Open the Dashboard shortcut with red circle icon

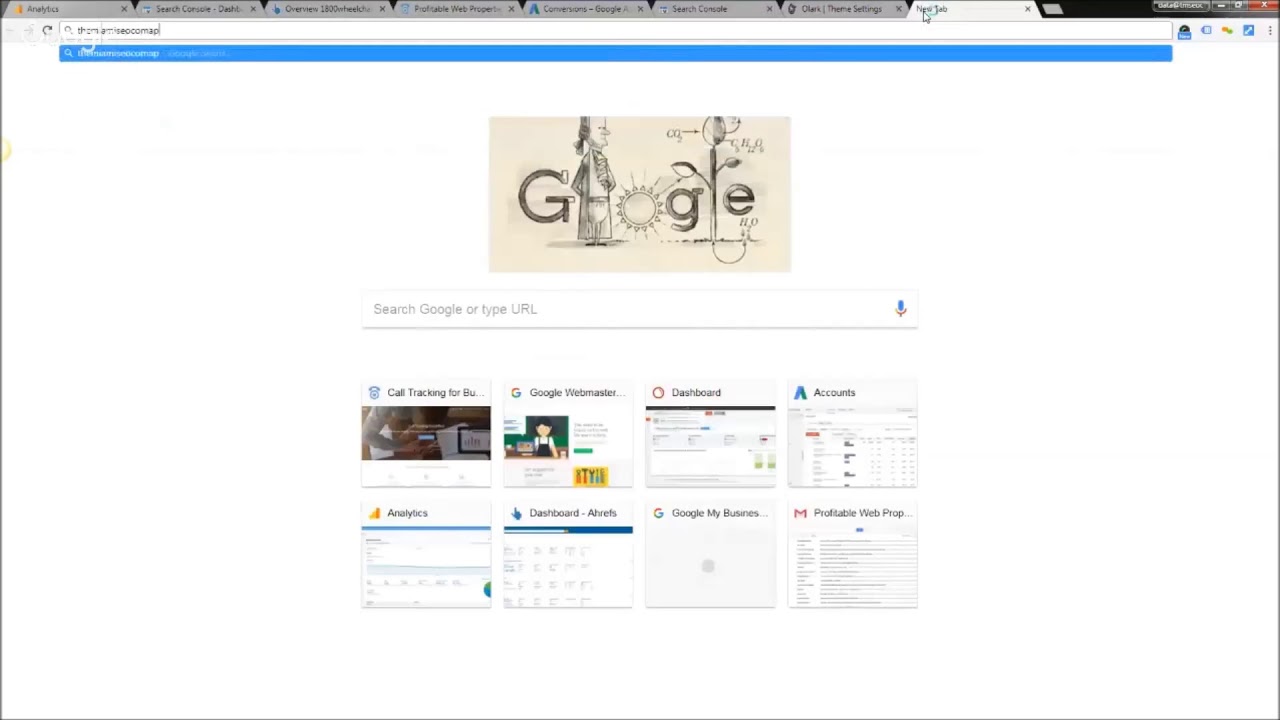710,435
